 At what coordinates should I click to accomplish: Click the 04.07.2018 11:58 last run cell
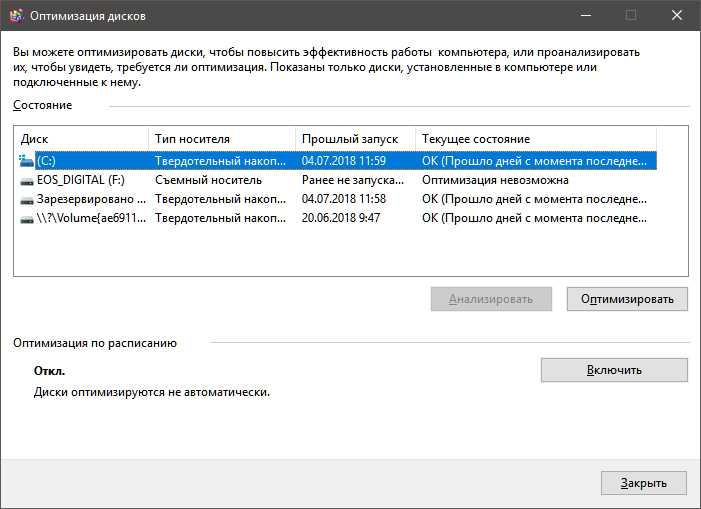pyautogui.click(x=343, y=199)
